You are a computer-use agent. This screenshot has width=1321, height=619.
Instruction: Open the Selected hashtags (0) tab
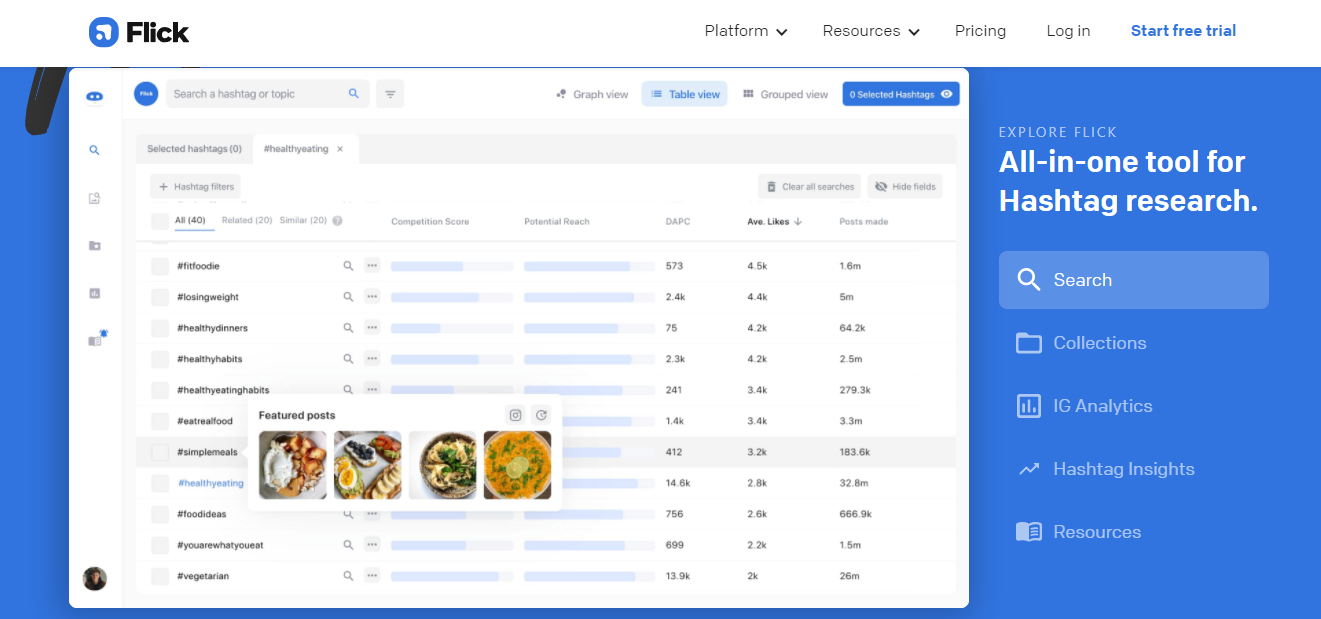[x=194, y=149]
